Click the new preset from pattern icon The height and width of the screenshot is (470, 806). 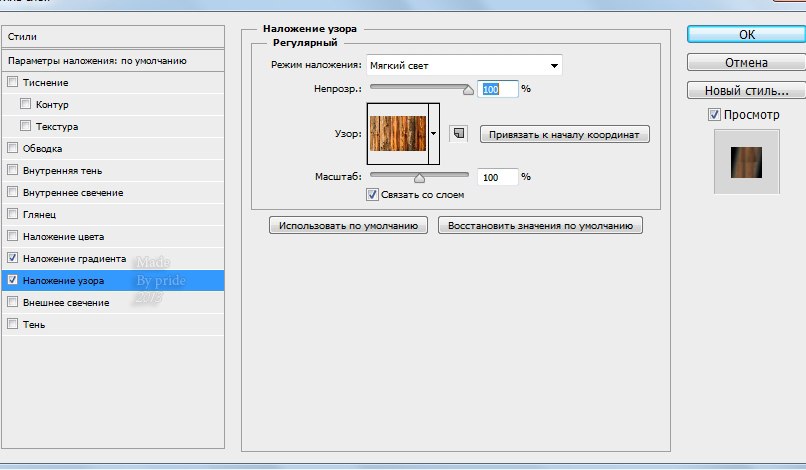(457, 133)
